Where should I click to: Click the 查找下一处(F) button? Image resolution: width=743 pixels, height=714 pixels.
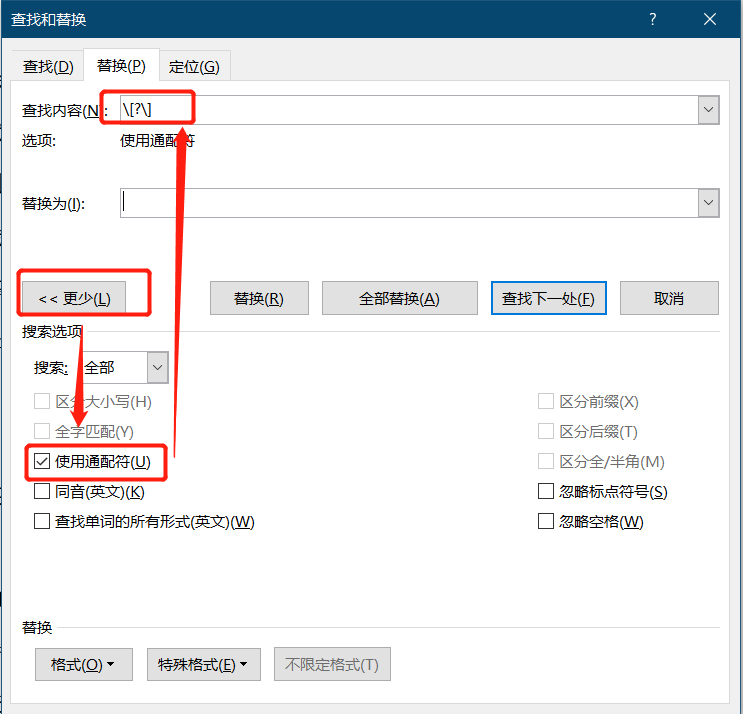549,298
